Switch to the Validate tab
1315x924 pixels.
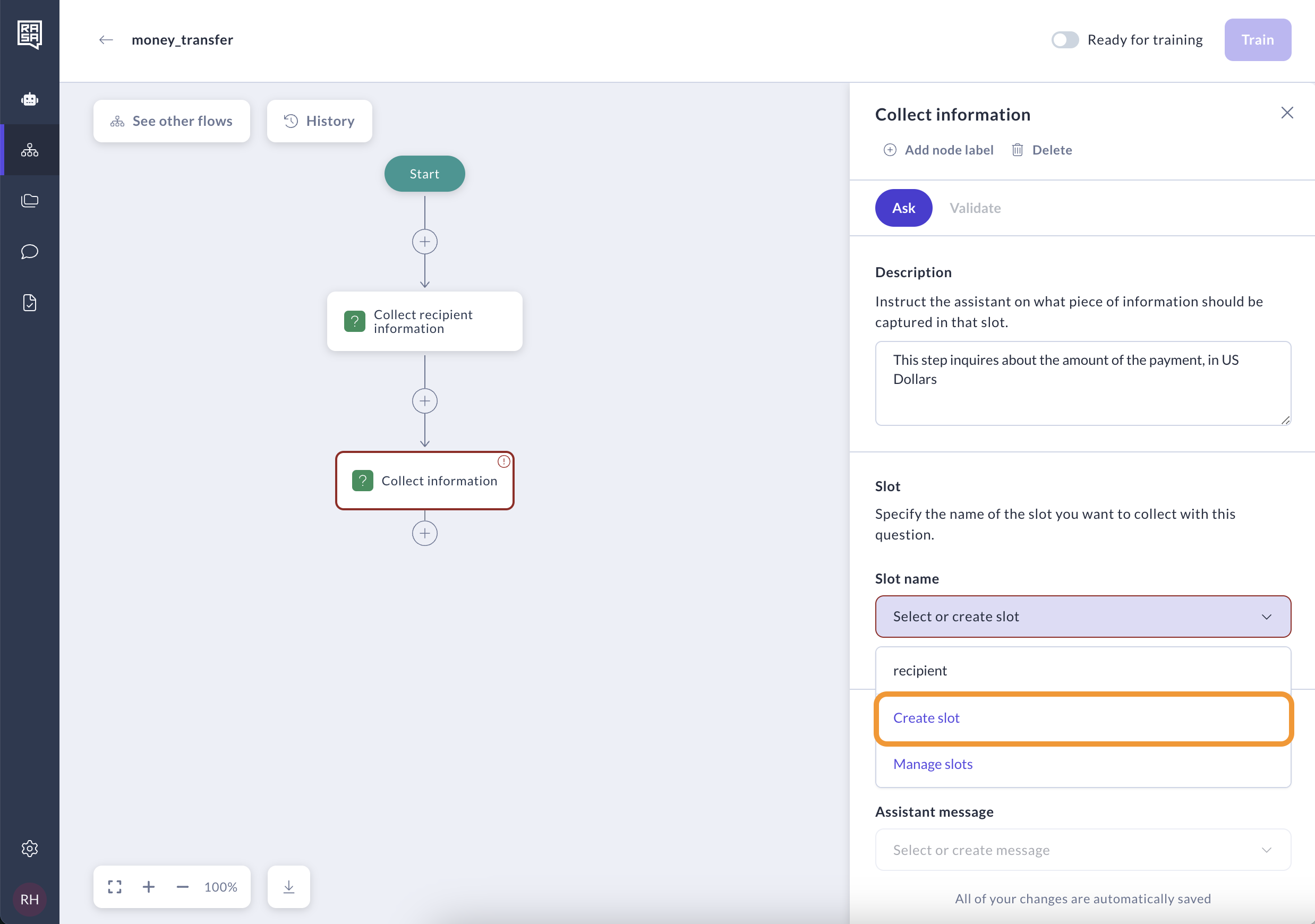coord(975,208)
